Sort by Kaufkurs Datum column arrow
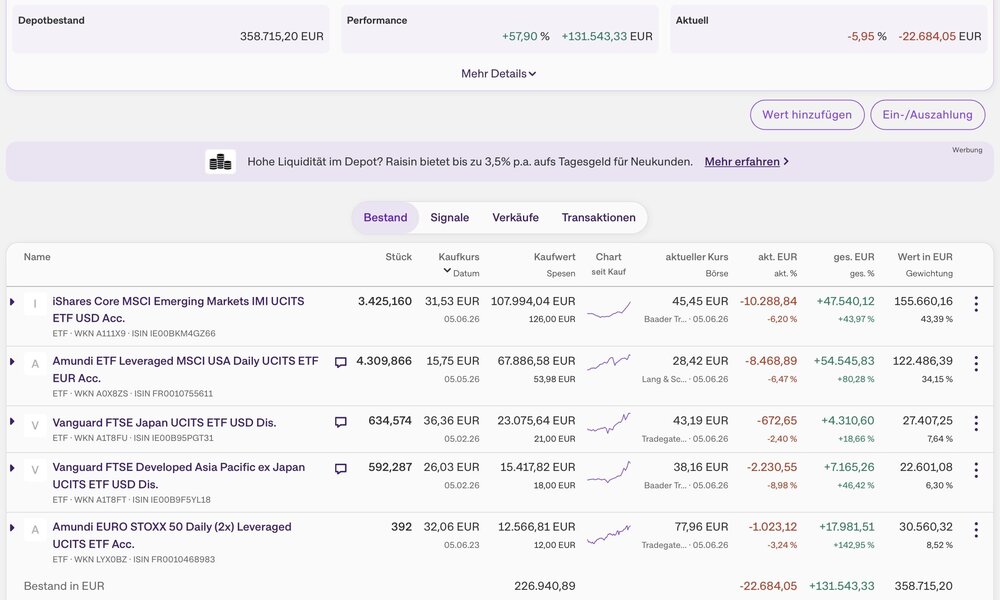The height and width of the screenshot is (600, 1000). [447, 271]
